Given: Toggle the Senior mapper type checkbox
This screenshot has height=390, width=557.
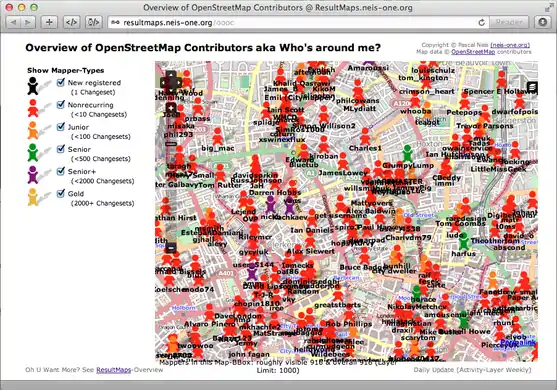Looking at the screenshot, I should (x=61, y=149).
